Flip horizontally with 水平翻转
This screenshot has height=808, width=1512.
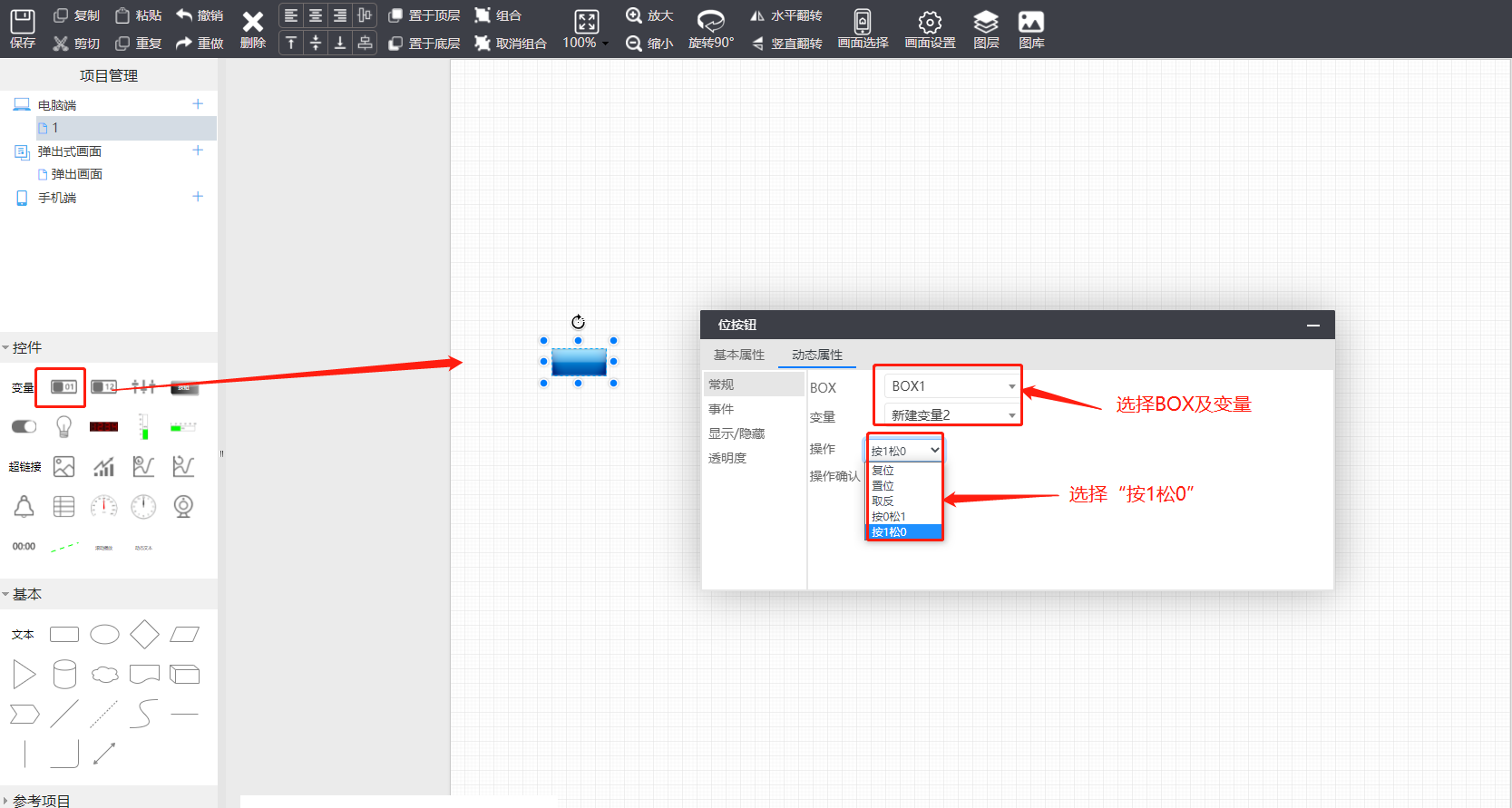point(785,15)
